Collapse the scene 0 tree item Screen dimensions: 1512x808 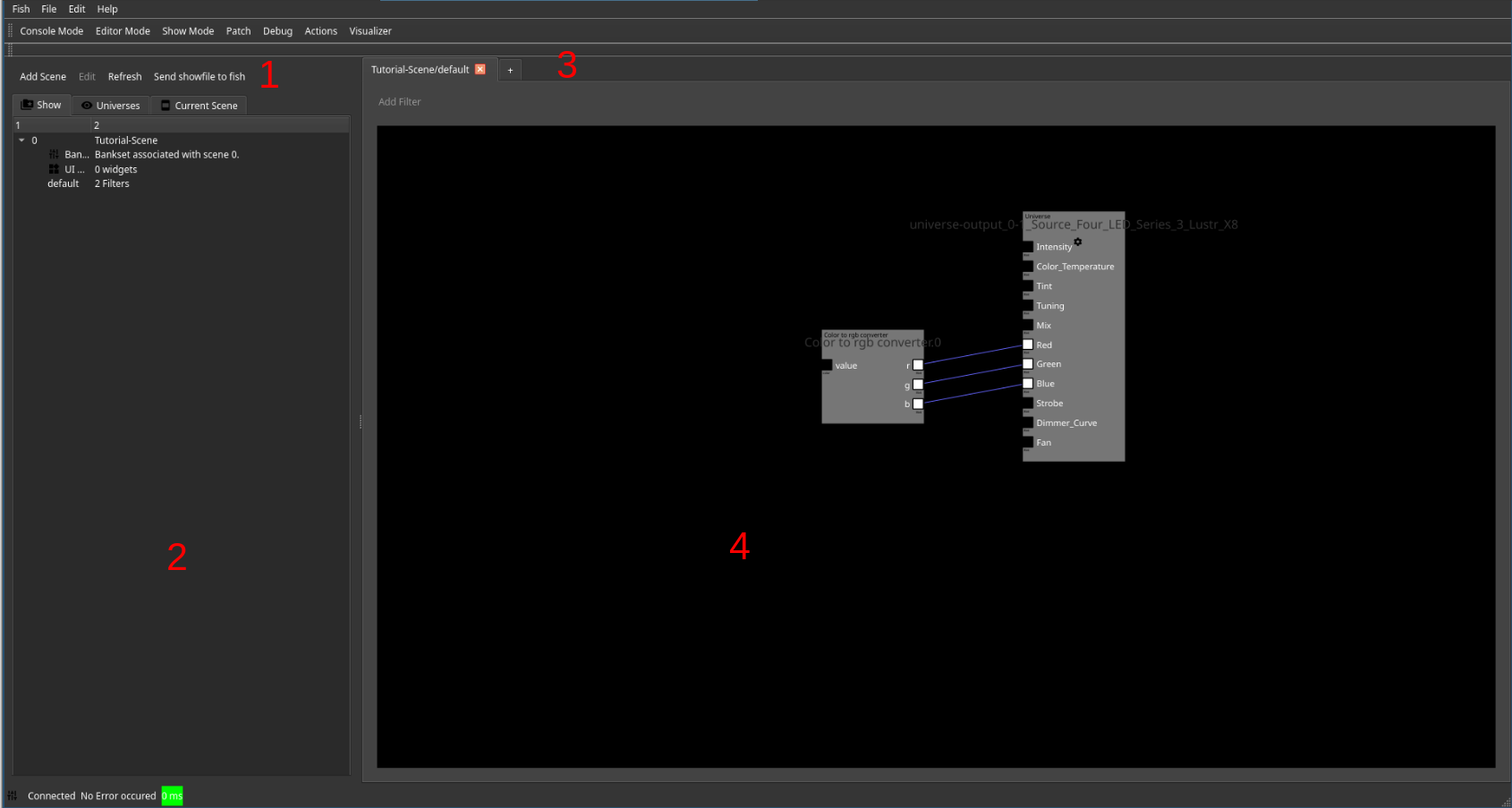(x=21, y=140)
